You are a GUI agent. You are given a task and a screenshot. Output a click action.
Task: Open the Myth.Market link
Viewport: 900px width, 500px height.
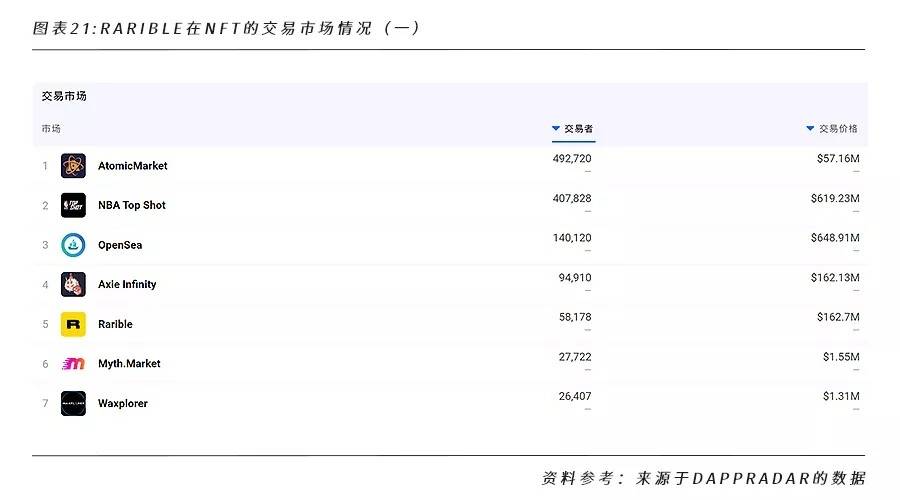129,364
